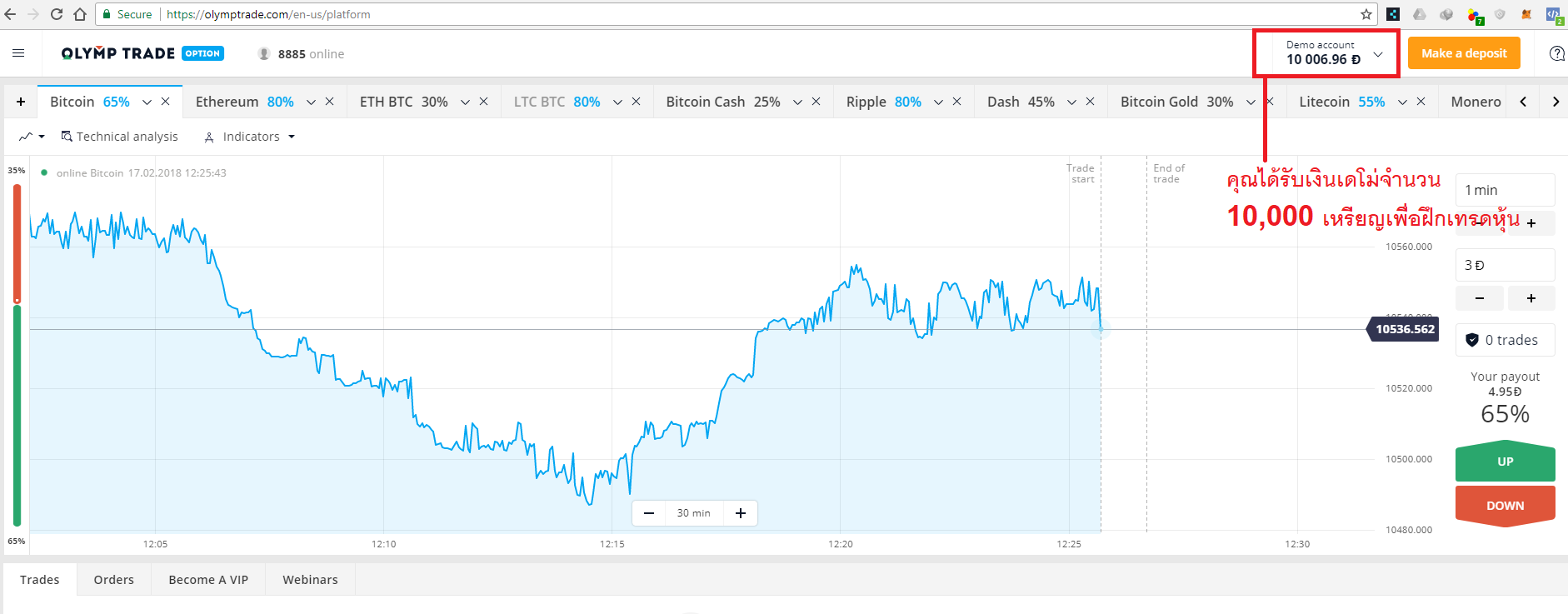Screen dimensions: 1568x614
Task: Open the Webinars bottom tab
Action: [x=310, y=580]
